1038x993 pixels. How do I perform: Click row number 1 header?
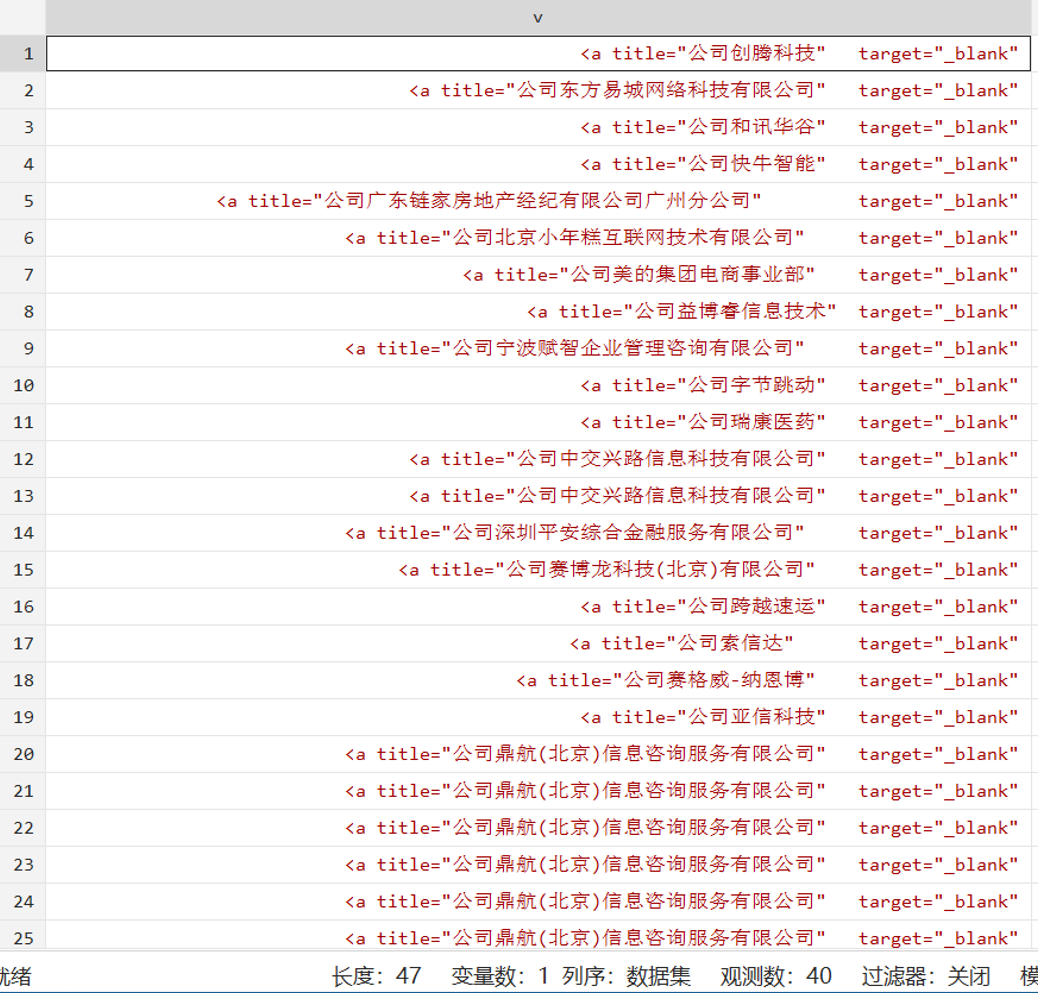[23, 54]
